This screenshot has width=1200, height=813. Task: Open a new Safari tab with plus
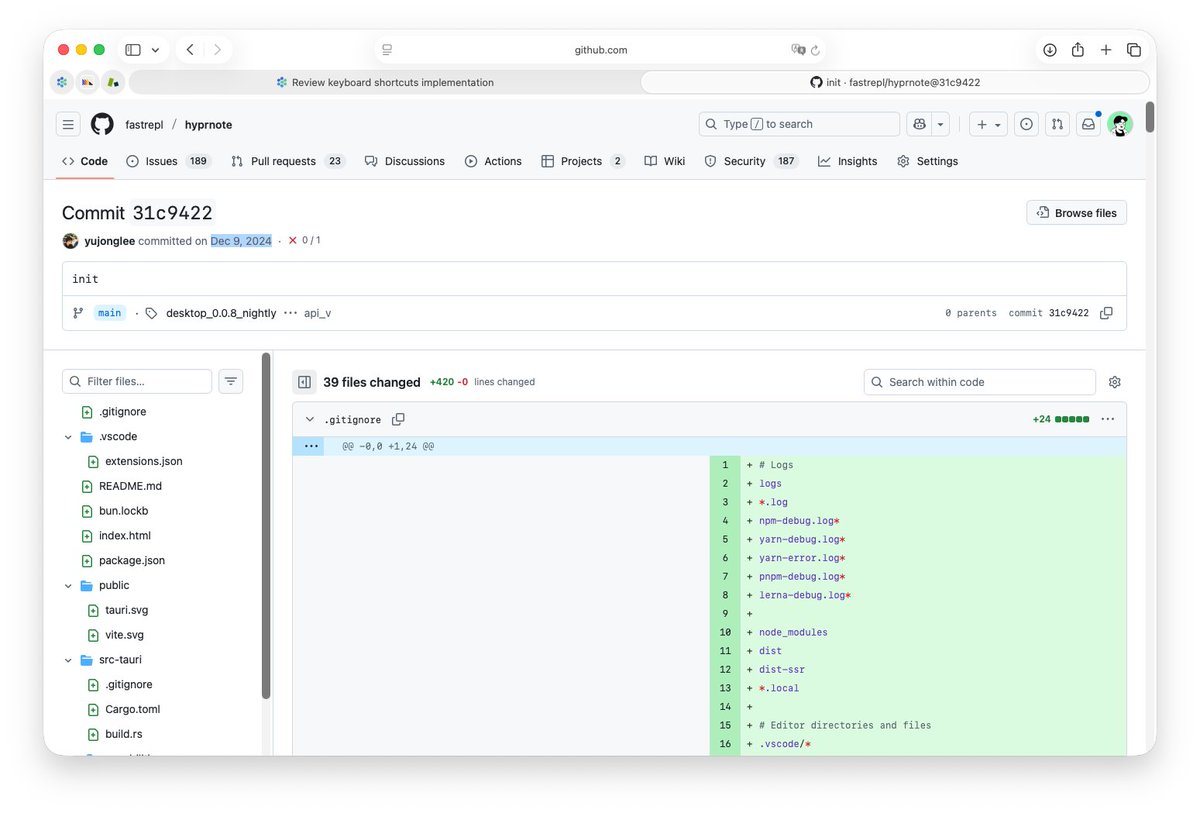pyautogui.click(x=1106, y=50)
